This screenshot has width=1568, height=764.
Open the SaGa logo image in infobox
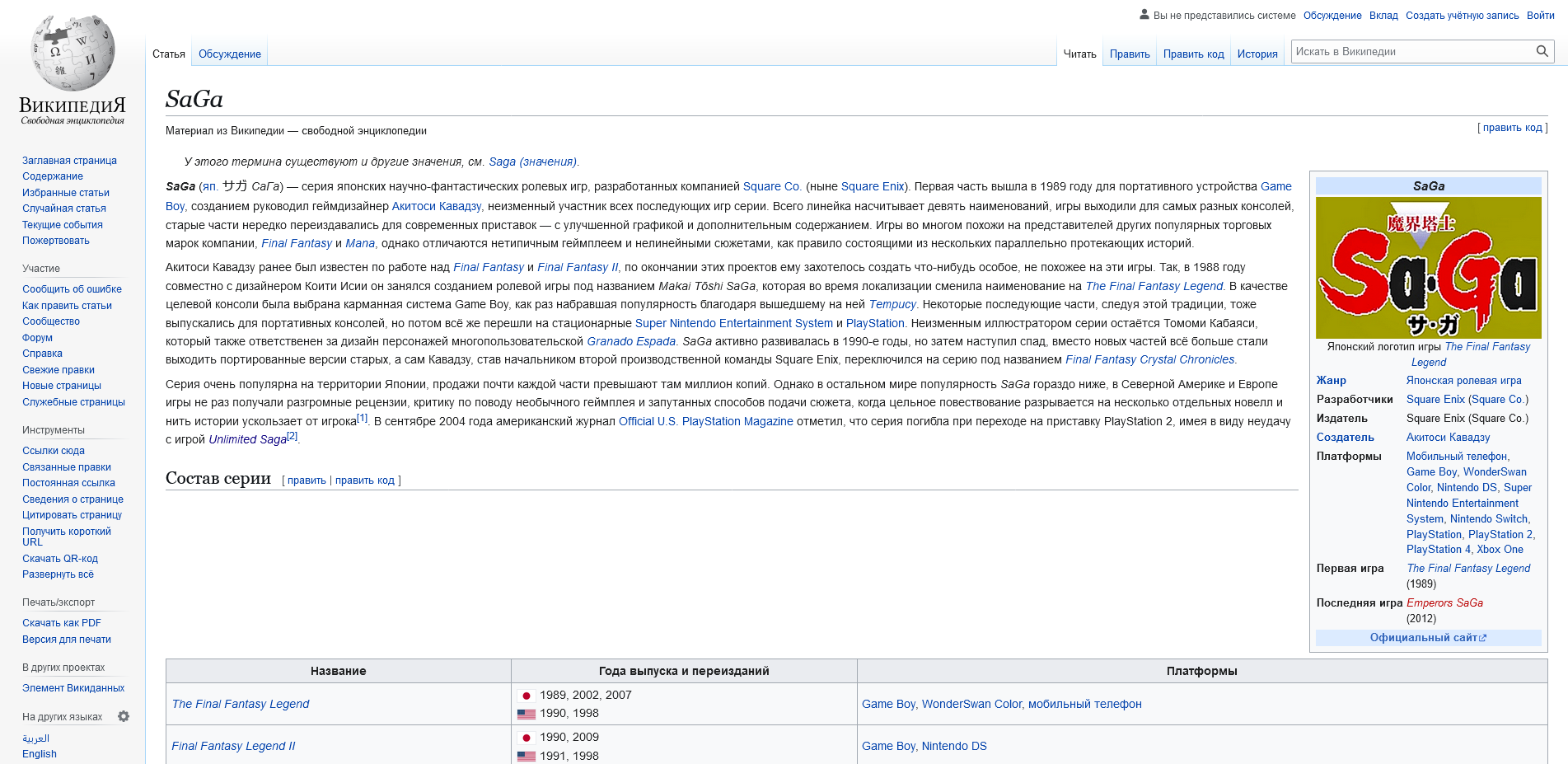[1428, 268]
